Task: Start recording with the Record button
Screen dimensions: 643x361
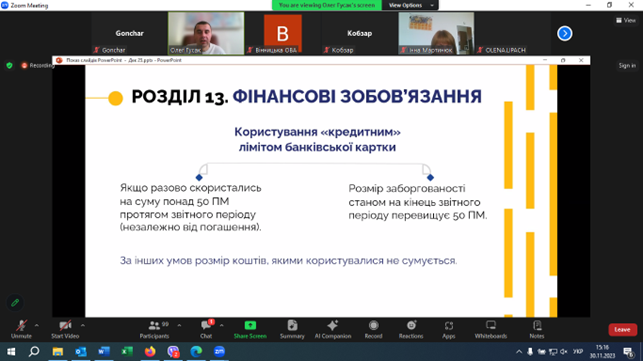Action: point(373,329)
